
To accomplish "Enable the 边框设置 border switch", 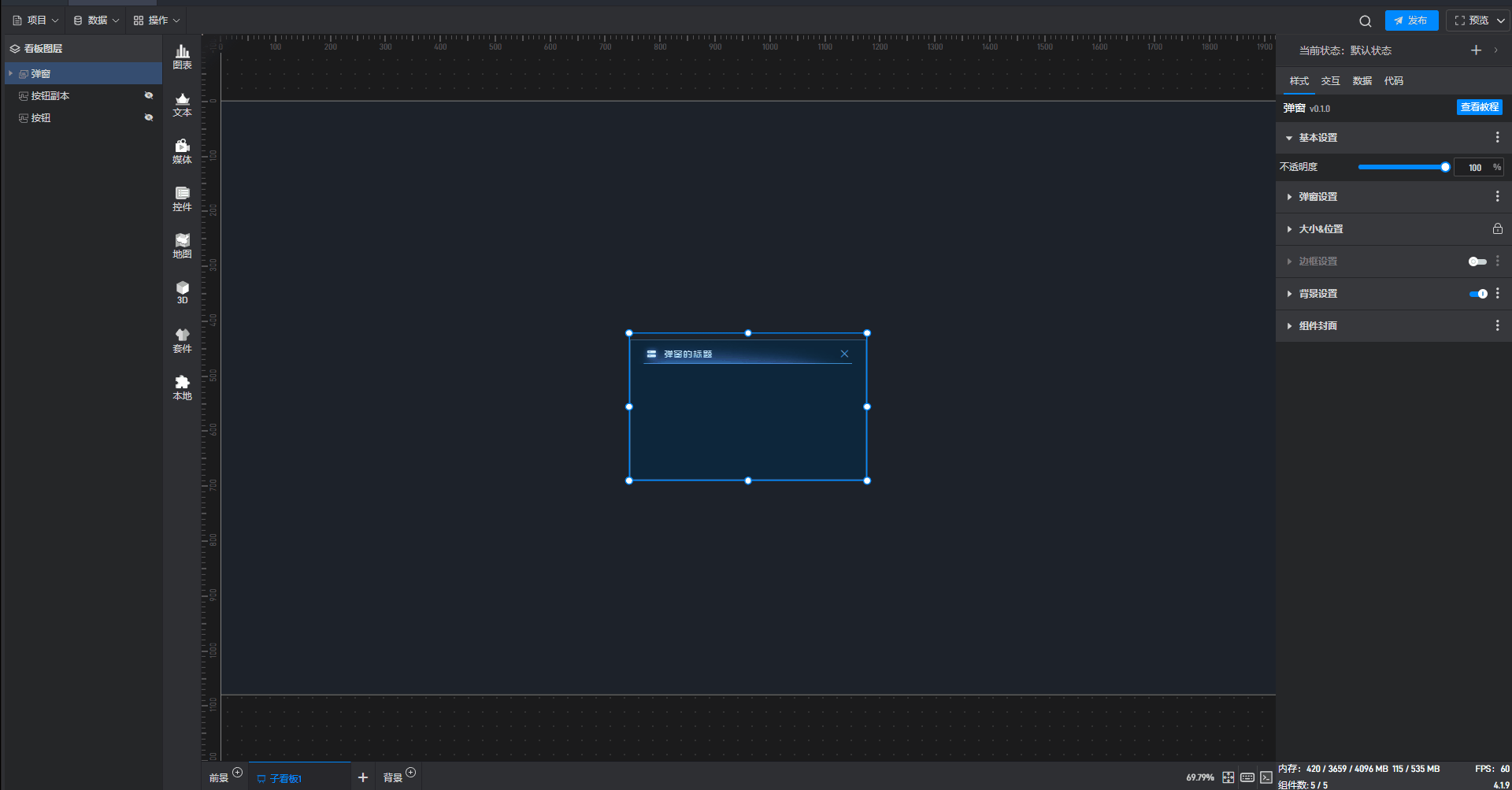I will point(1477,261).
